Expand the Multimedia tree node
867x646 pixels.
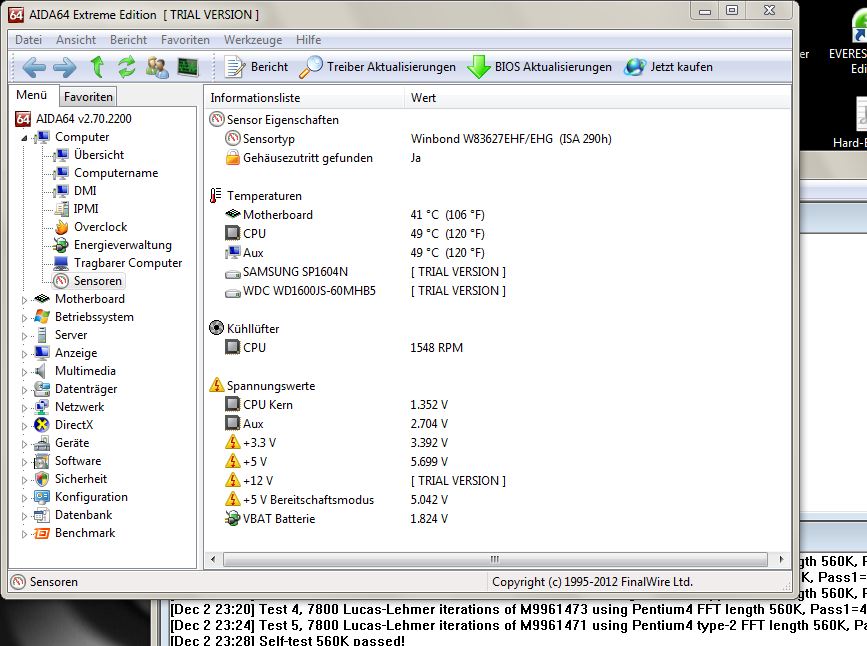(24, 372)
